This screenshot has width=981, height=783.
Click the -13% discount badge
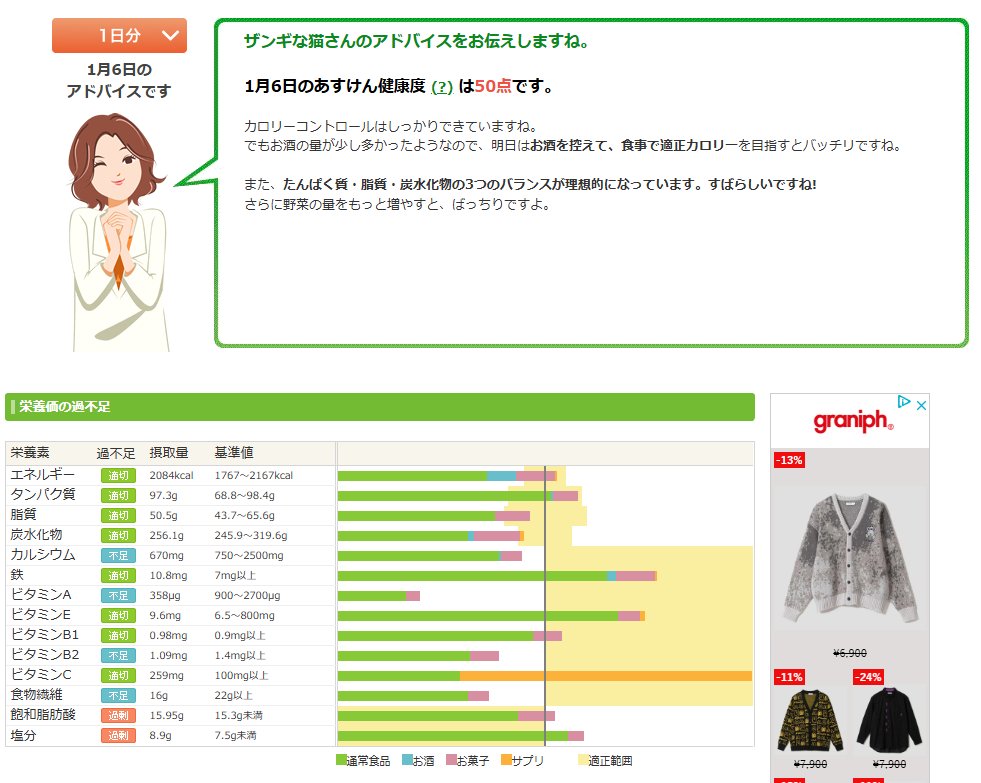coord(790,460)
